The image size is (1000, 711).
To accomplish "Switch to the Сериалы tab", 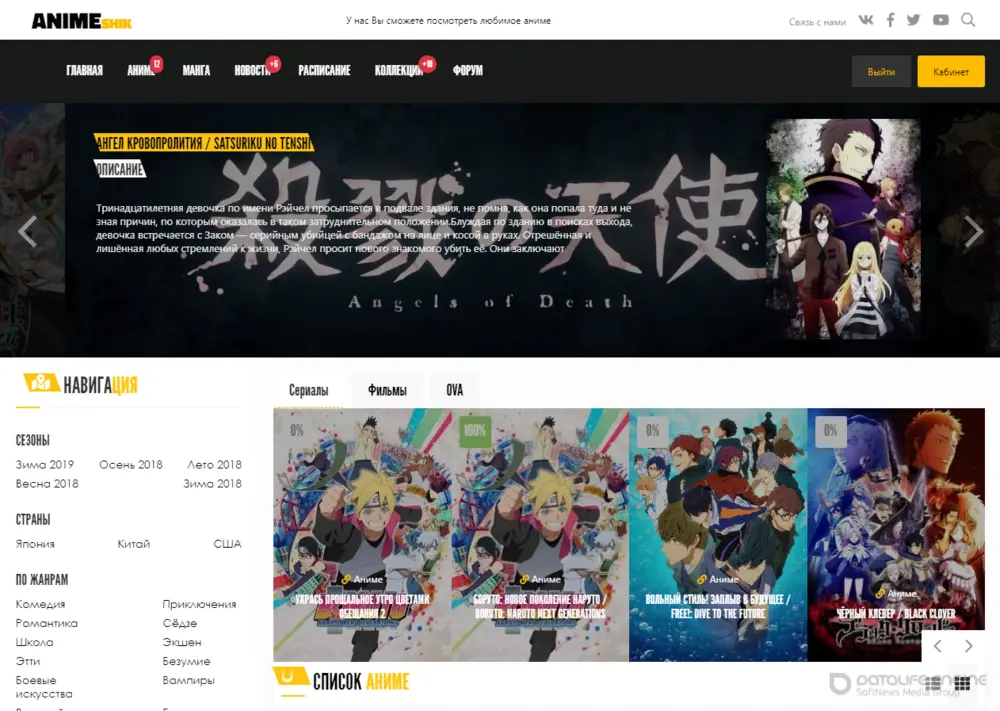I will click(x=309, y=390).
